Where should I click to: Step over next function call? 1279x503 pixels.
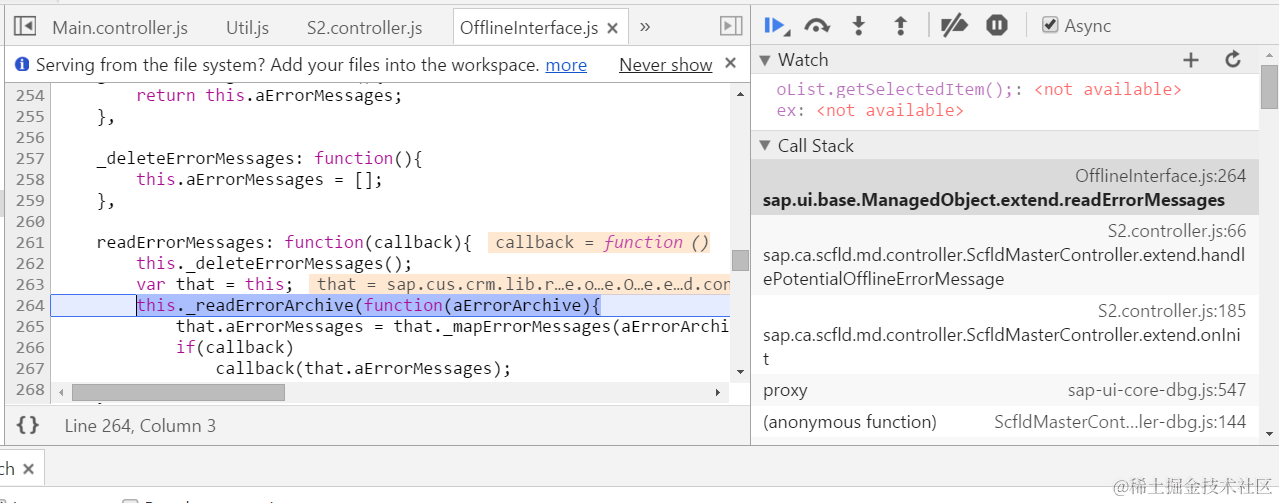pos(817,26)
